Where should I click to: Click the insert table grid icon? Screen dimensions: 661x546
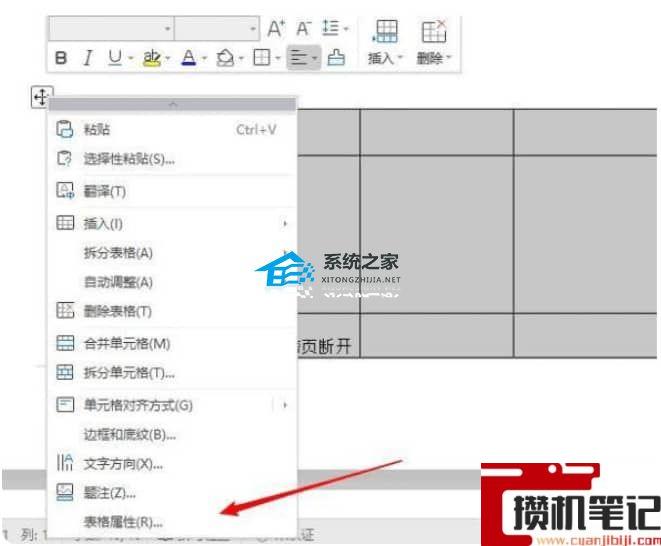coord(65,223)
